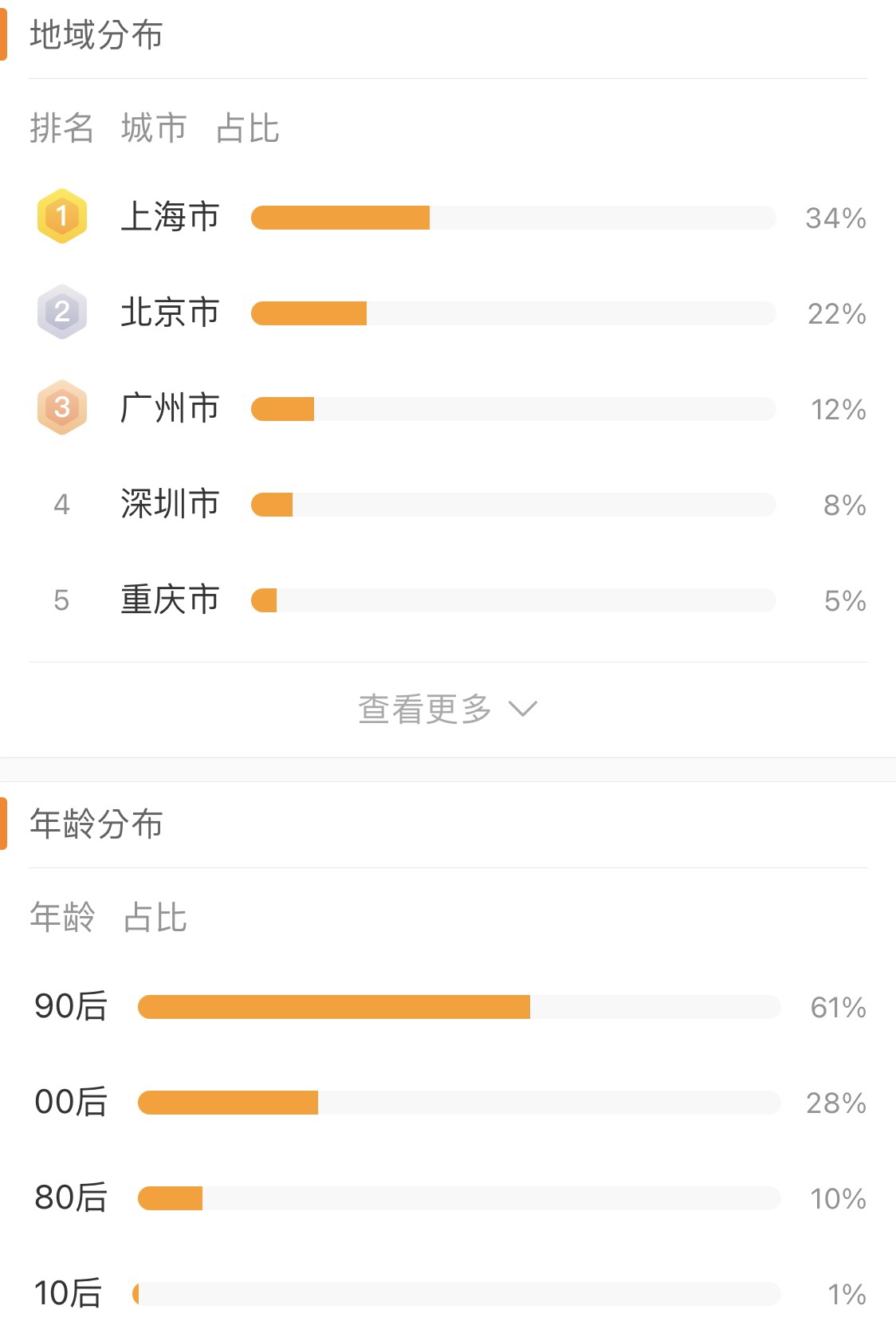The width and height of the screenshot is (896, 1337).
Task: Click the gold rank 1 badge
Action: click(x=62, y=216)
